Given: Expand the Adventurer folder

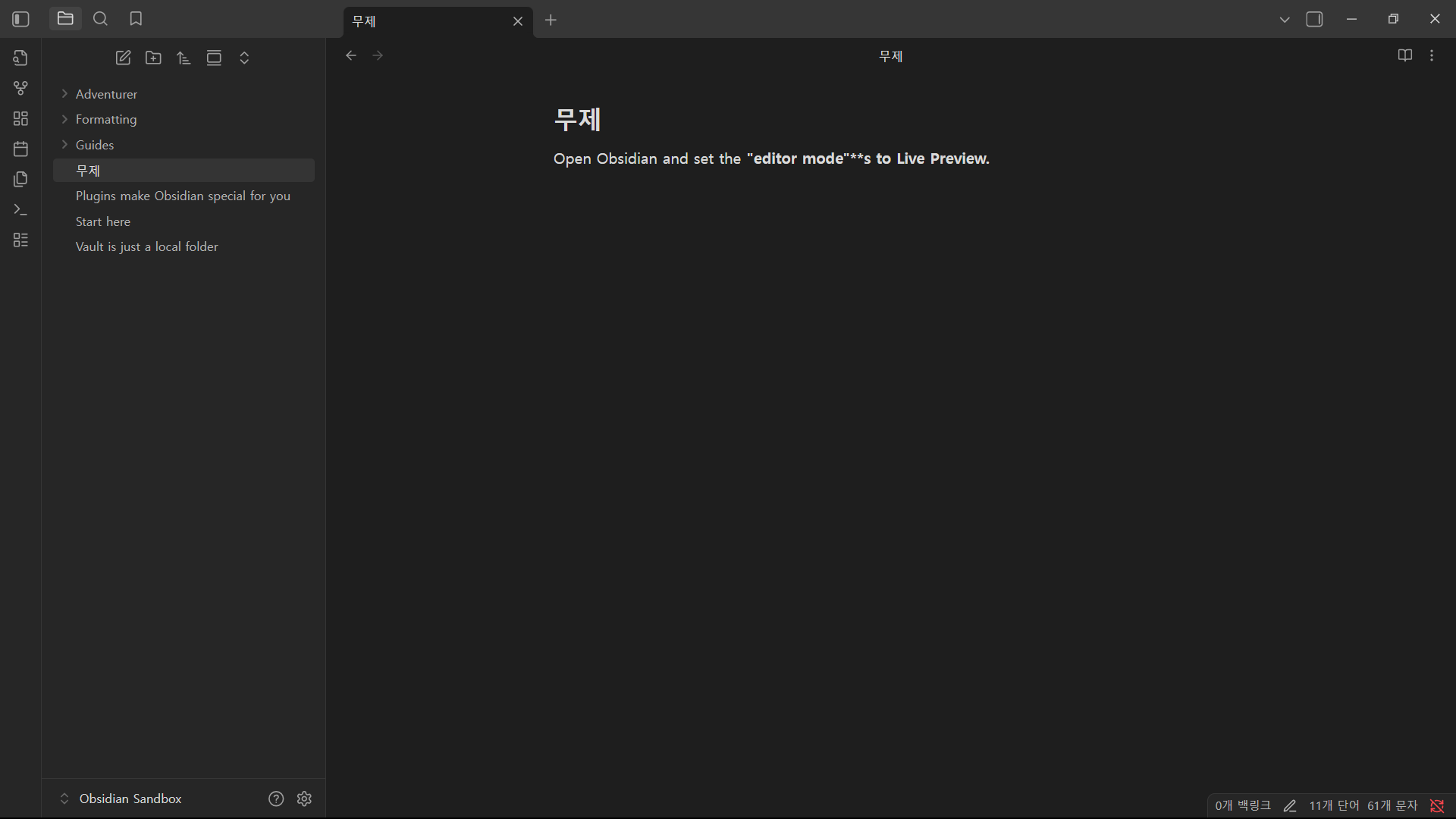Looking at the screenshot, I should pyautogui.click(x=106, y=94).
